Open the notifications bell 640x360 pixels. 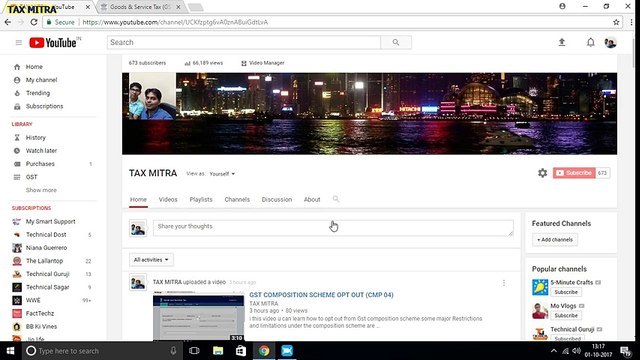tap(591, 42)
